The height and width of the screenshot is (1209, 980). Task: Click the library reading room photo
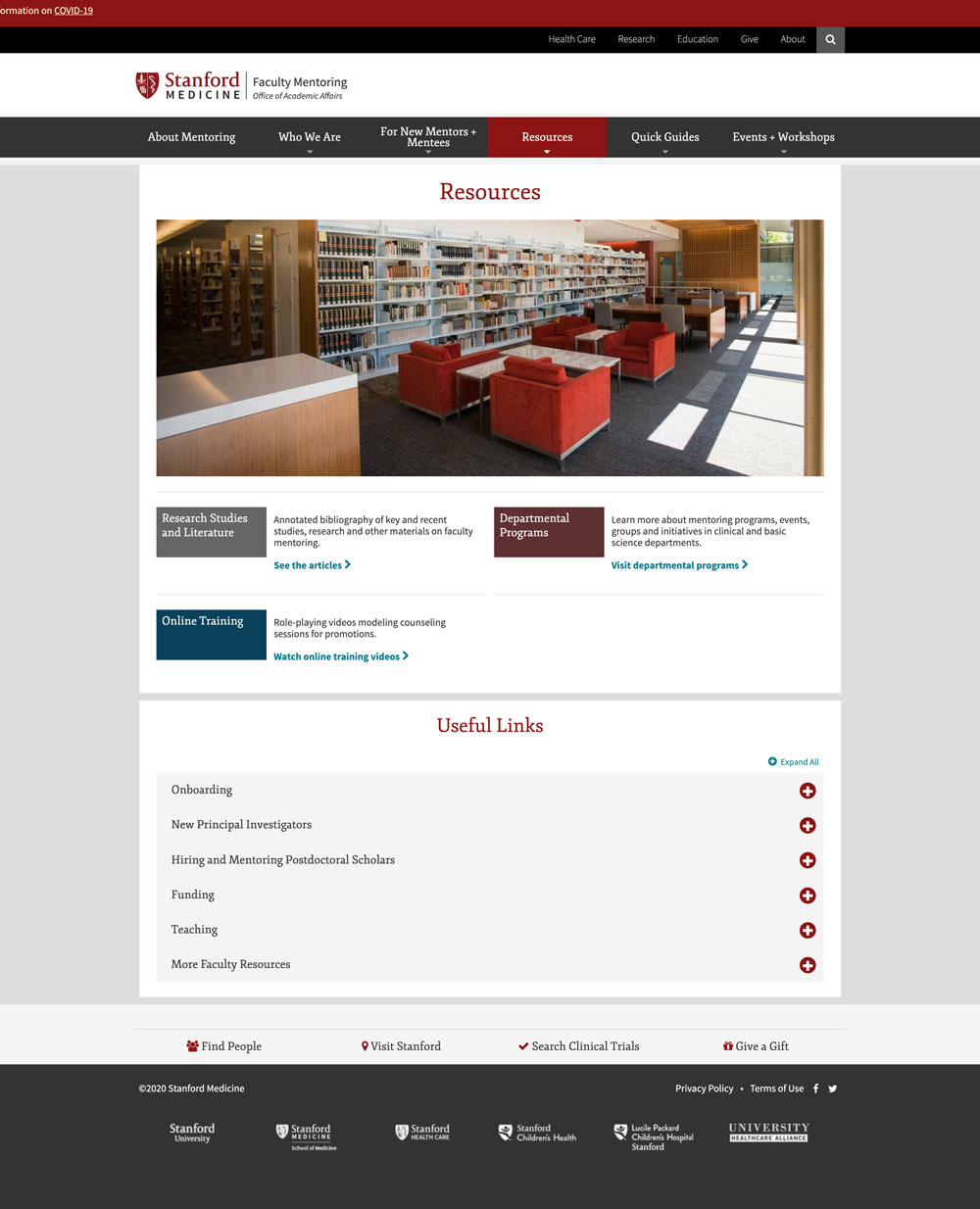pyautogui.click(x=490, y=347)
